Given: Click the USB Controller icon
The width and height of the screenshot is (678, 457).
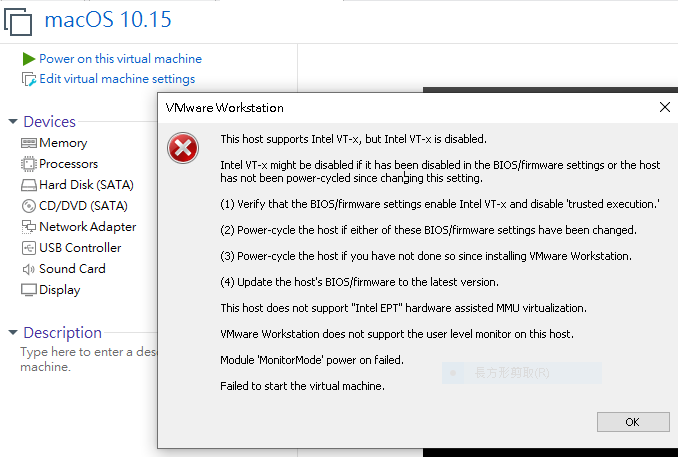Looking at the screenshot, I should tap(29, 248).
